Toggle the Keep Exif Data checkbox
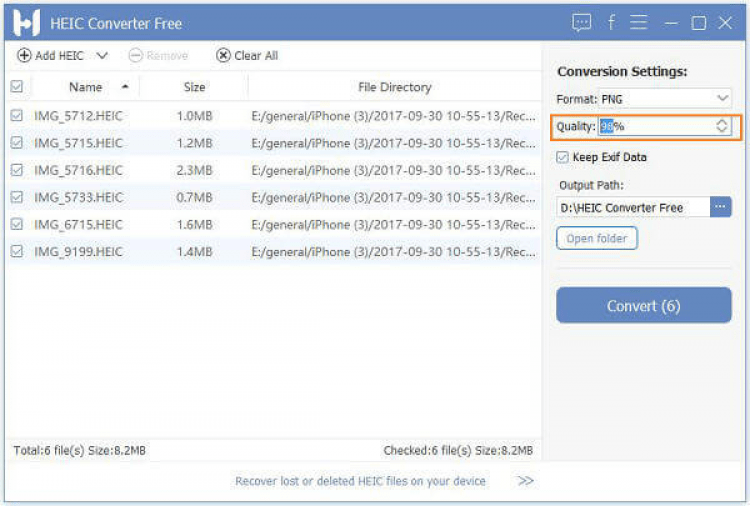Viewport: 750px width, 506px height. tap(563, 157)
